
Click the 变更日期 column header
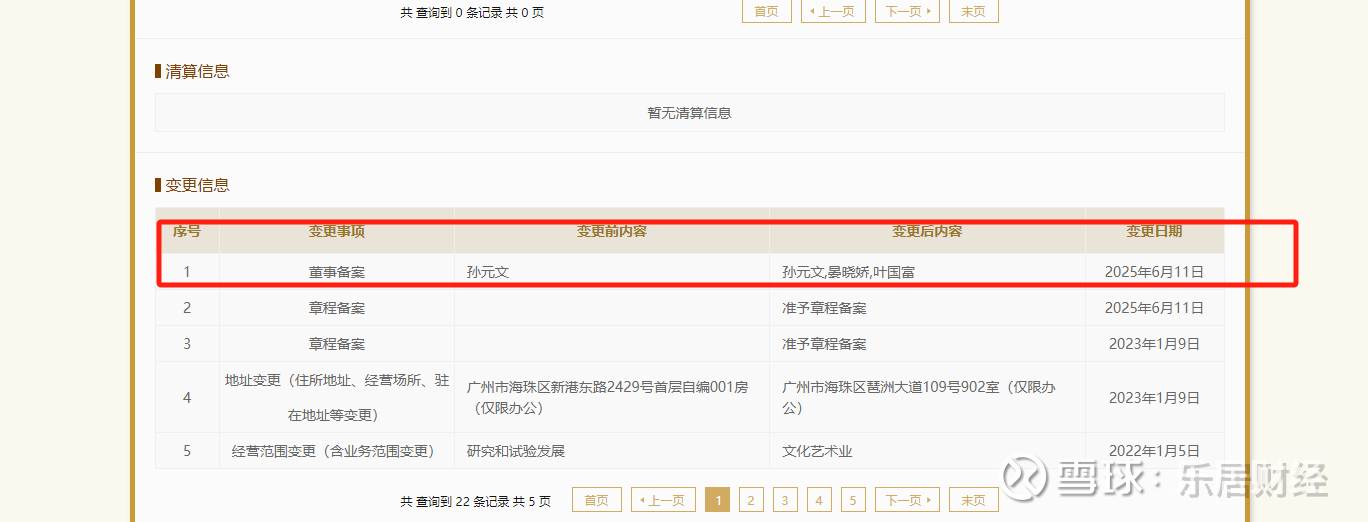coord(1154,231)
